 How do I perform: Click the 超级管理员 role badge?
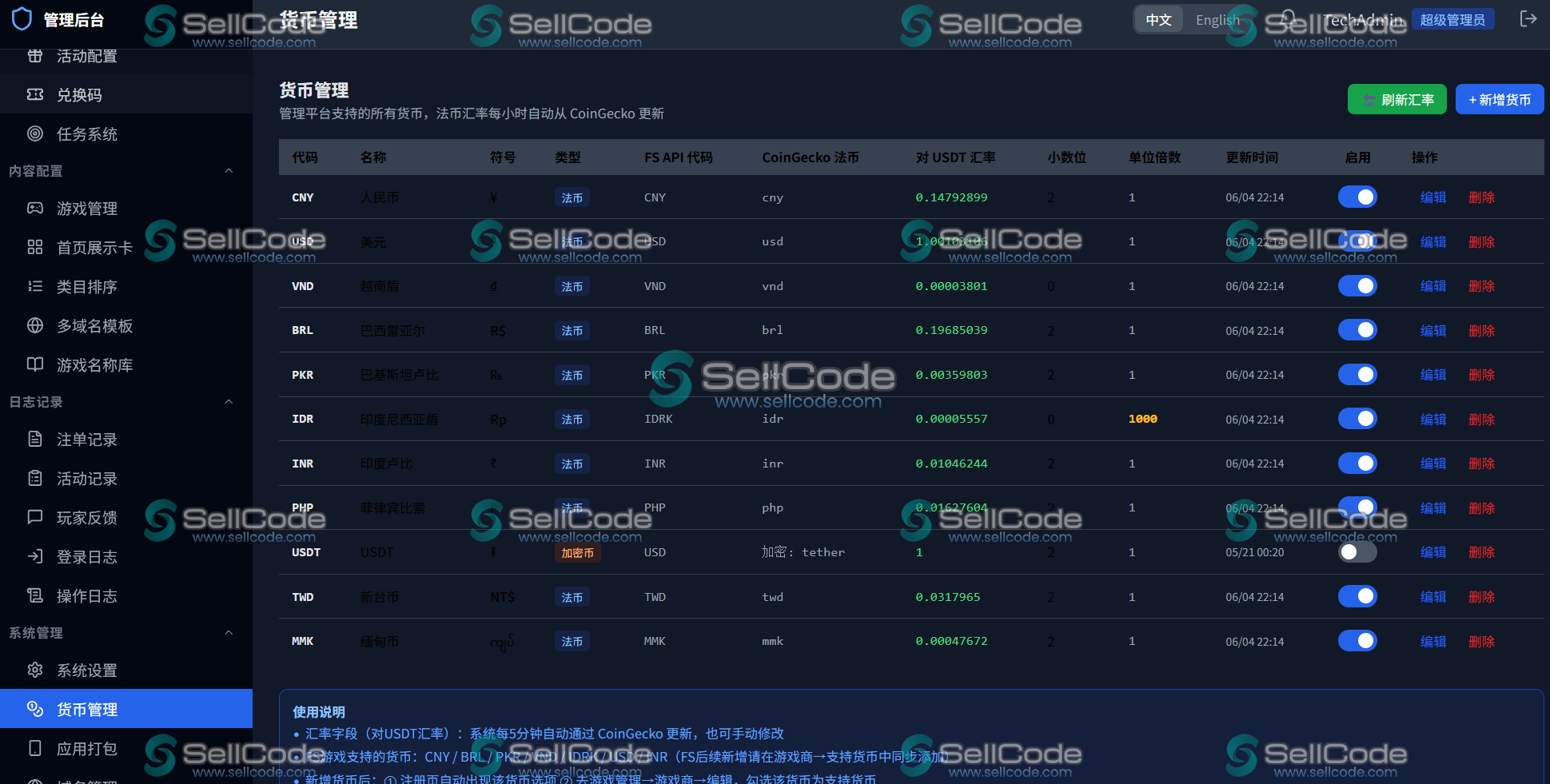[1452, 19]
